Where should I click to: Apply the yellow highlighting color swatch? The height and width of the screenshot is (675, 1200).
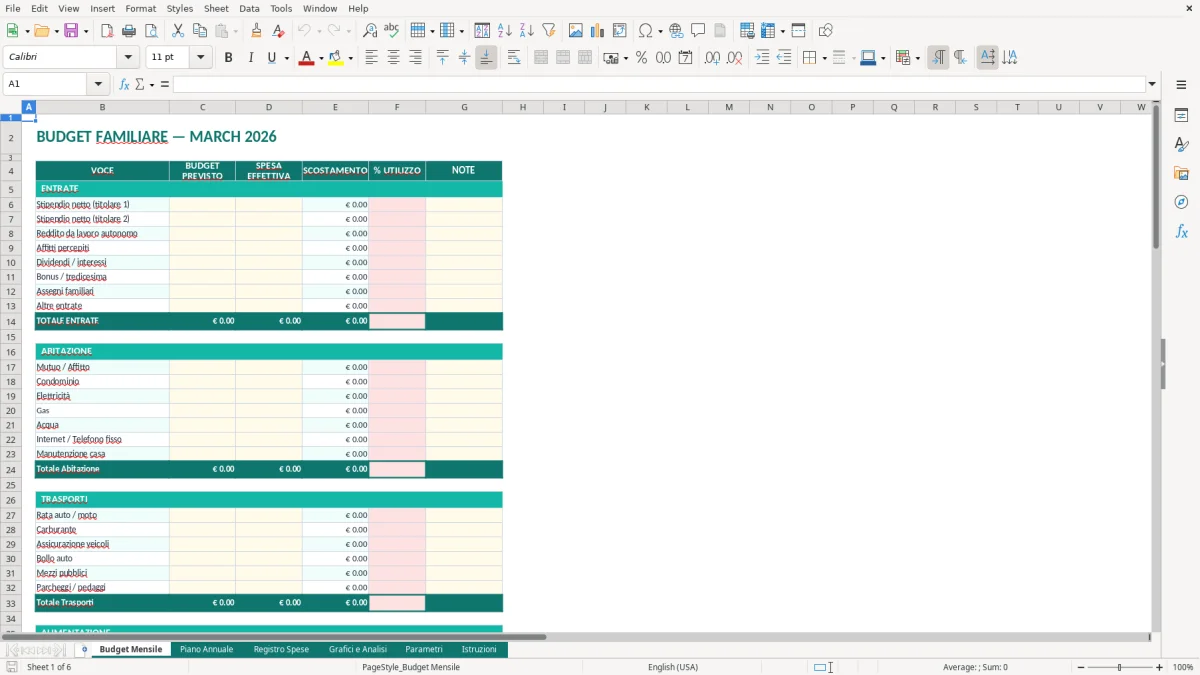pos(336,58)
